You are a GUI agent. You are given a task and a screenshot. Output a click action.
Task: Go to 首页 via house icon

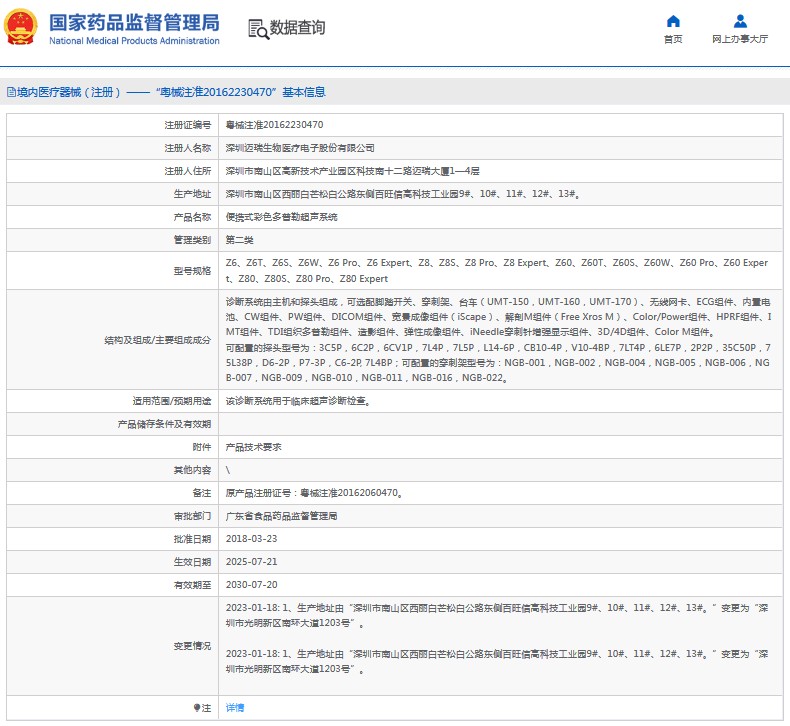point(673,21)
